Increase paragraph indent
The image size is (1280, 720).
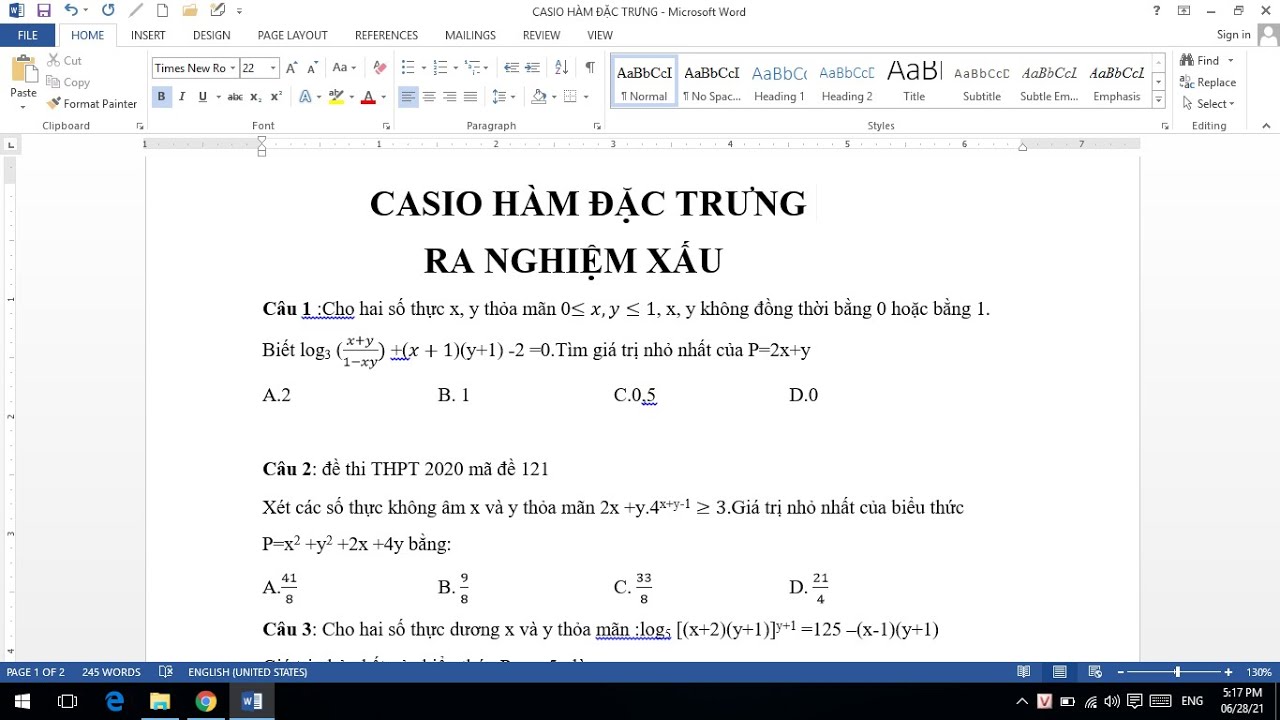pos(532,68)
